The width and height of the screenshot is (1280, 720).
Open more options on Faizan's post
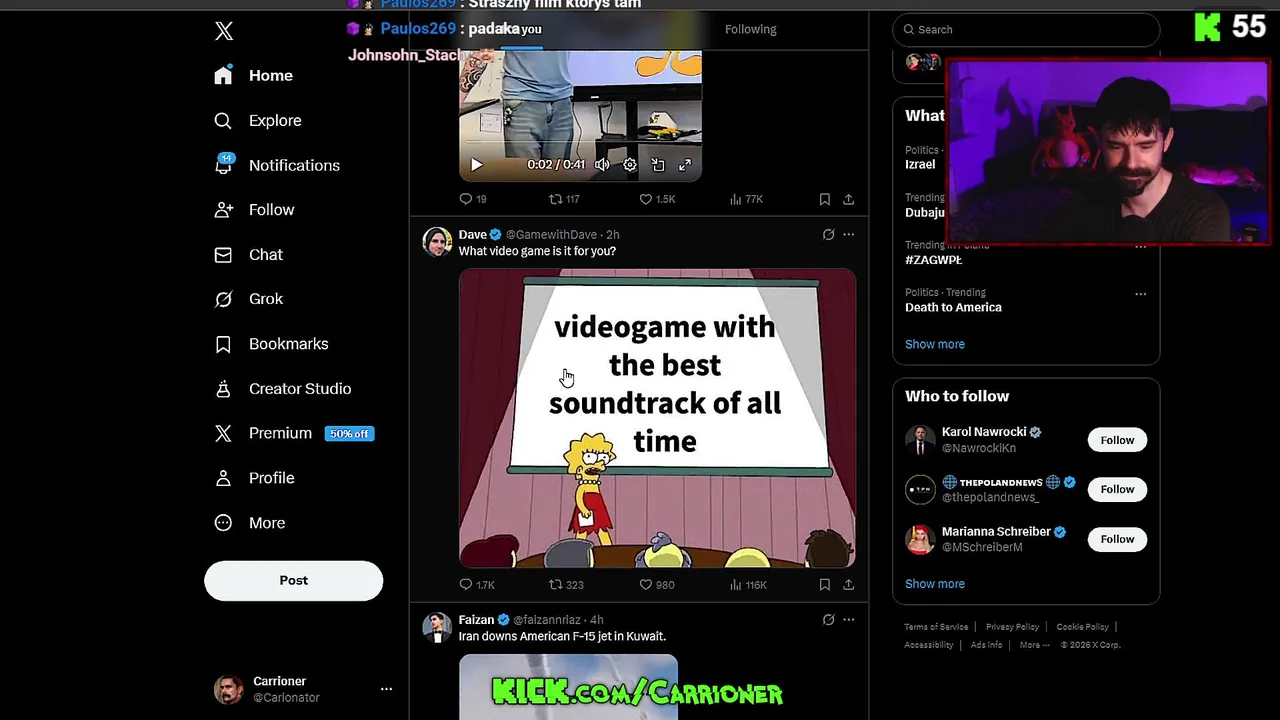848,620
